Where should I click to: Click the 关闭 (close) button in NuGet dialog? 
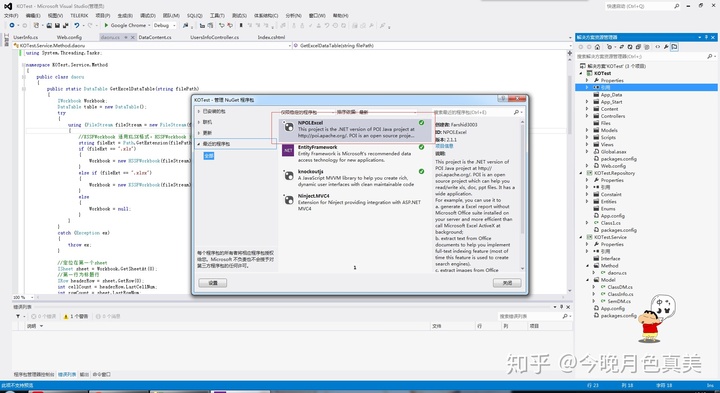point(507,283)
